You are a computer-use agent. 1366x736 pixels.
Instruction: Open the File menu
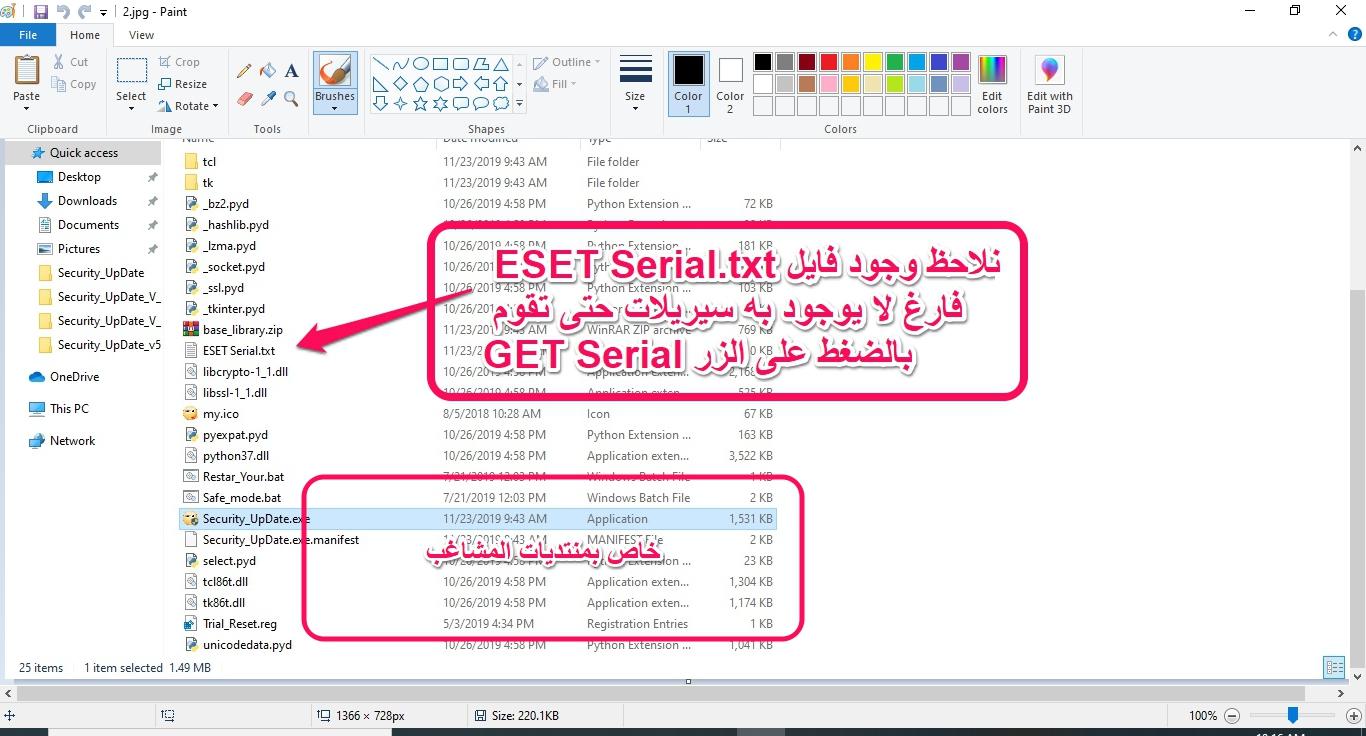[28, 35]
